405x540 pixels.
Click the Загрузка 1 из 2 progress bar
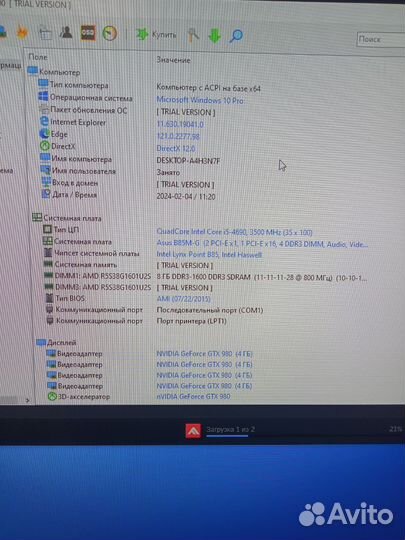(x=227, y=436)
